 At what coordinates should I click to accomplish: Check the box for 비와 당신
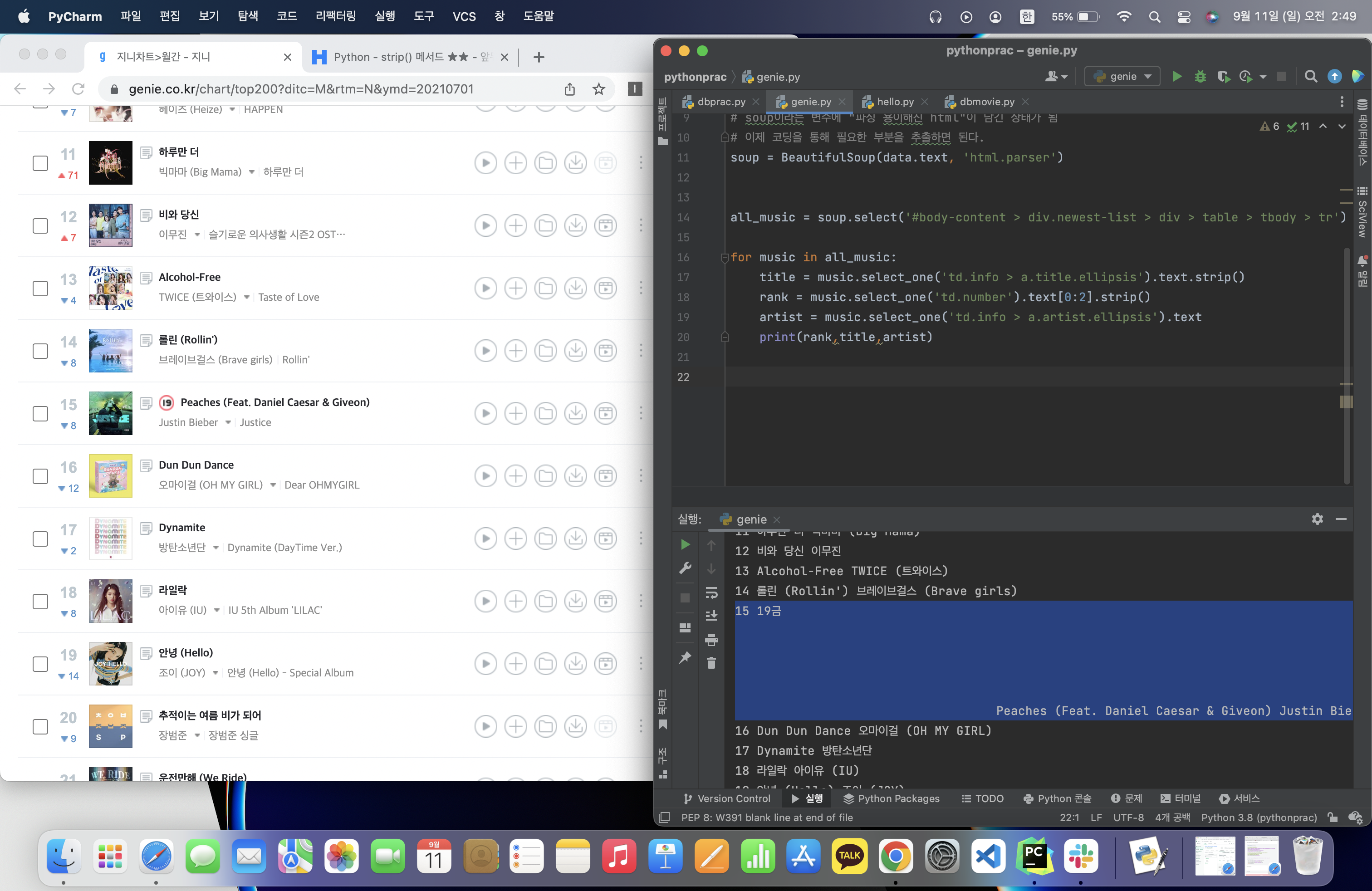[x=40, y=226]
